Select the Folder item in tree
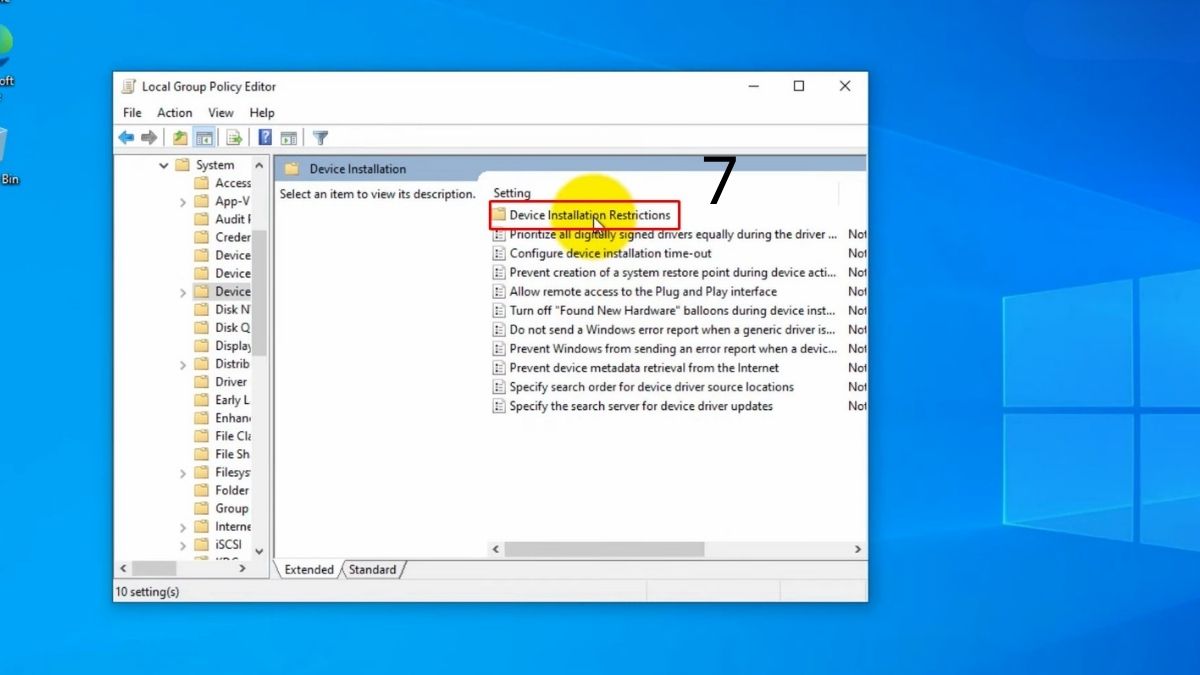 (x=232, y=490)
